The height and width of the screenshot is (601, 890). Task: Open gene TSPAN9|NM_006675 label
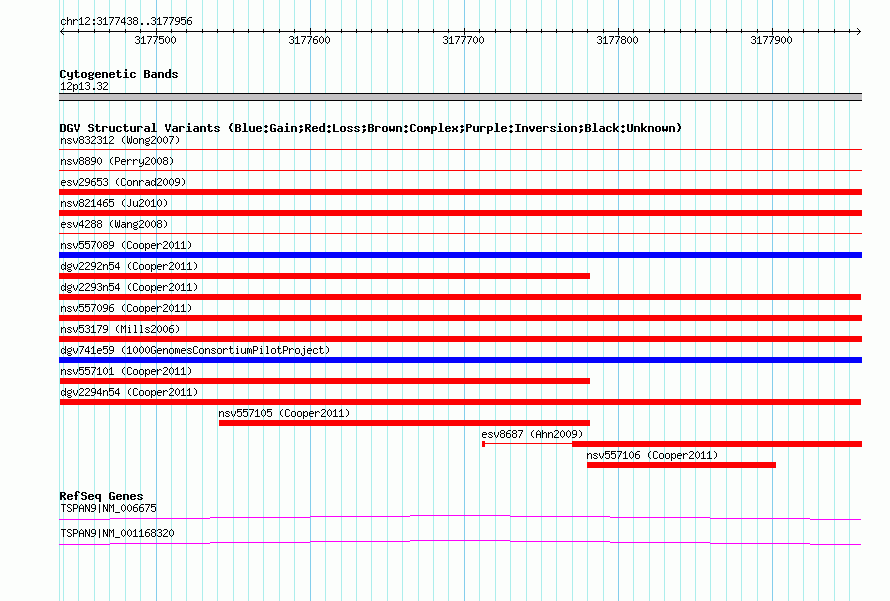(108, 508)
